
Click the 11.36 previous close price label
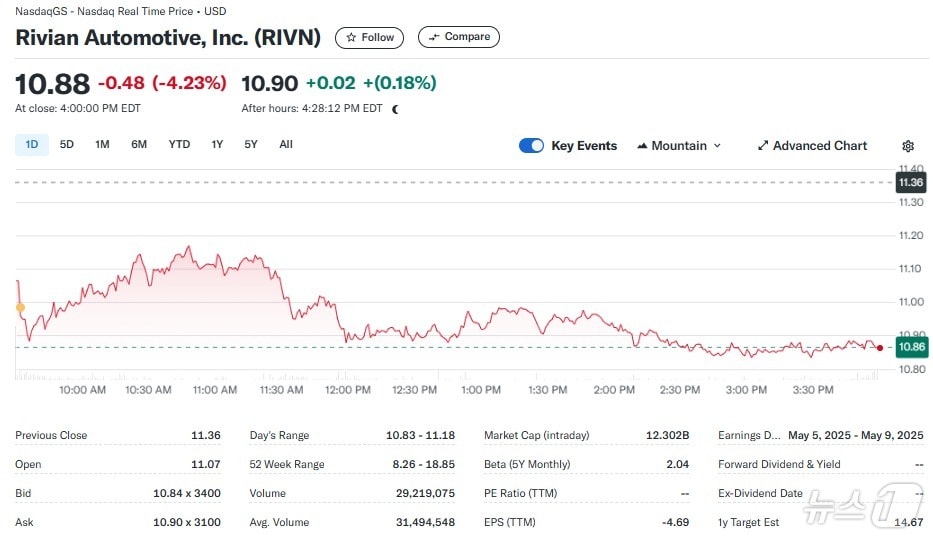coord(911,183)
